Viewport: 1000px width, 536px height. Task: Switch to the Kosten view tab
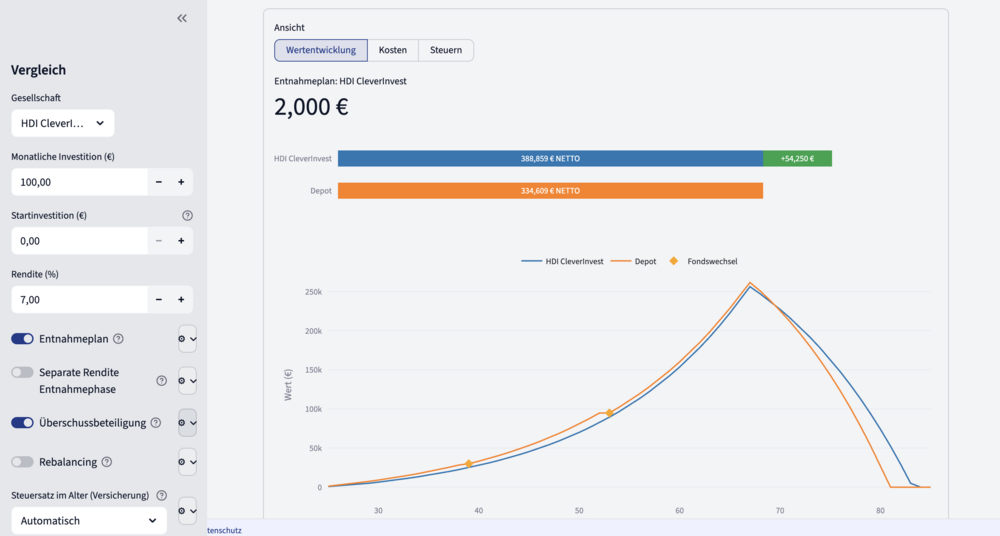(x=393, y=50)
